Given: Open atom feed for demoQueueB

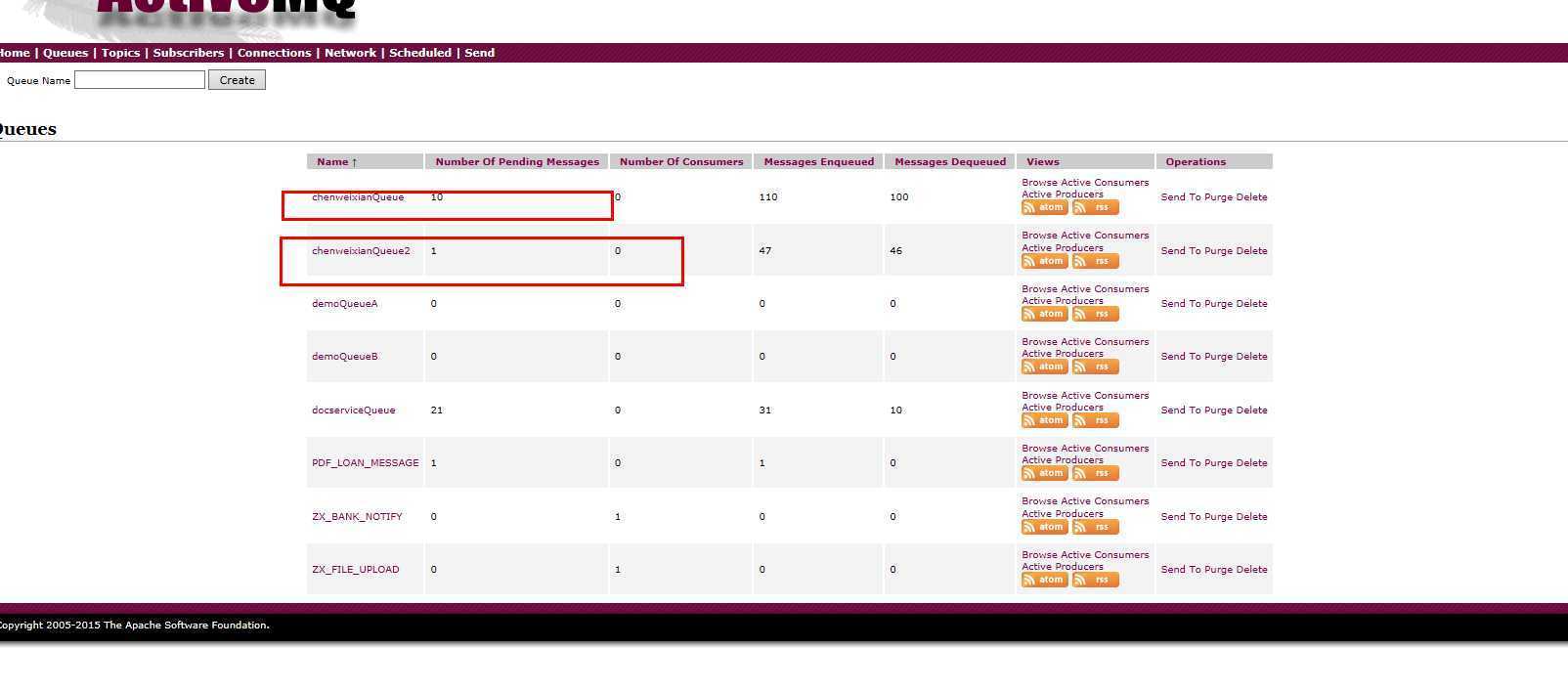Looking at the screenshot, I should pyautogui.click(x=1044, y=367).
